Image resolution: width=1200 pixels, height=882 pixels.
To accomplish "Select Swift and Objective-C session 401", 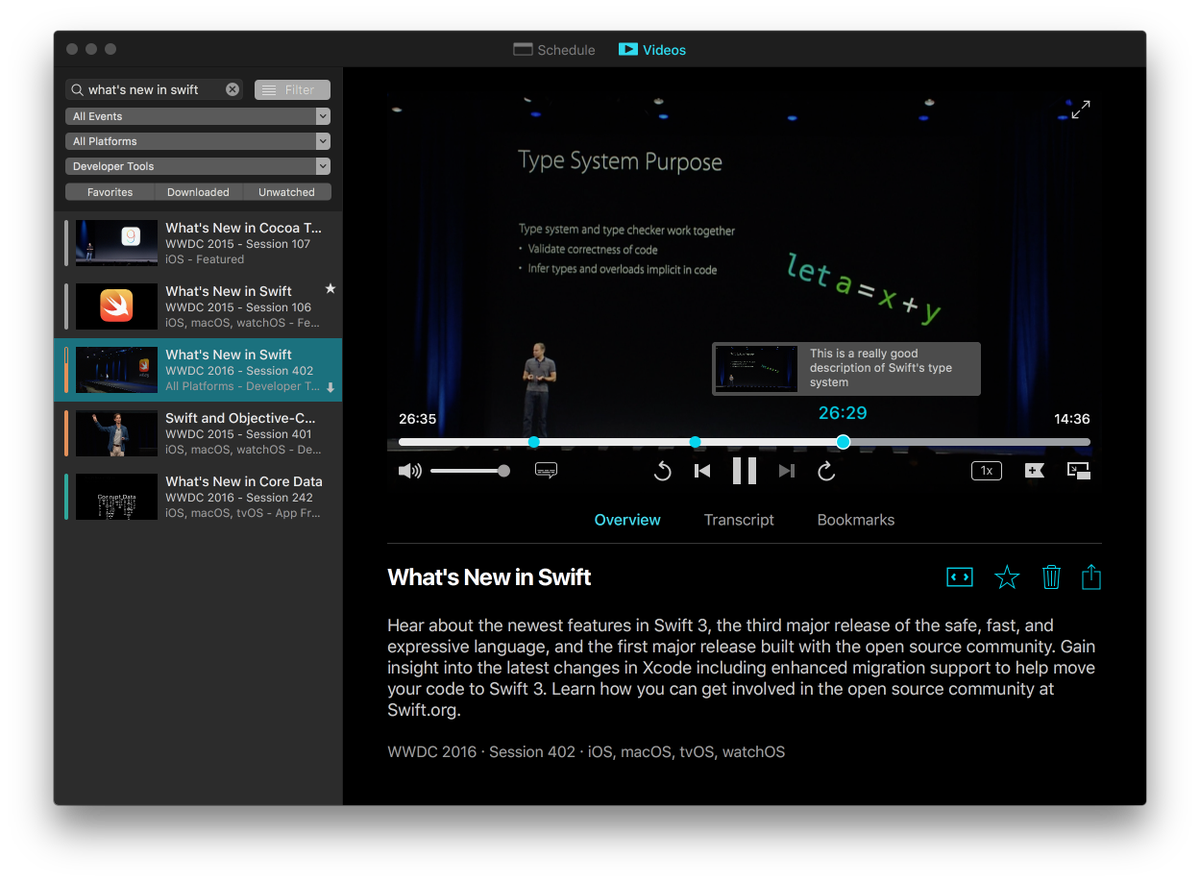I will point(198,433).
